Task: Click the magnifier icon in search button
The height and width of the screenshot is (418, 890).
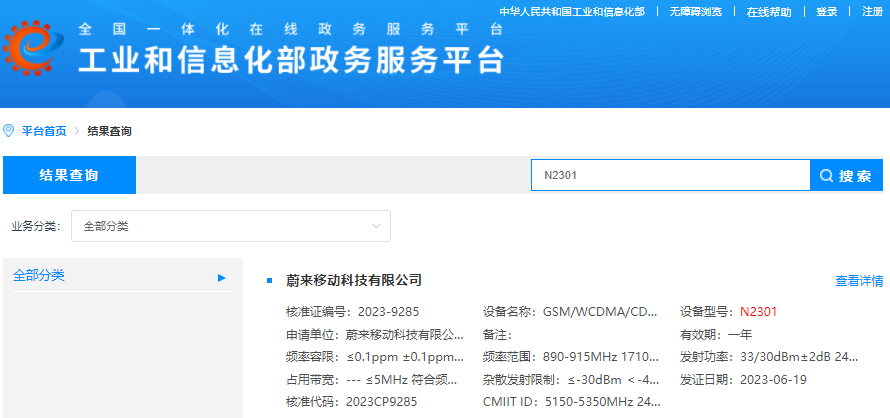Action: pyautogui.click(x=826, y=175)
